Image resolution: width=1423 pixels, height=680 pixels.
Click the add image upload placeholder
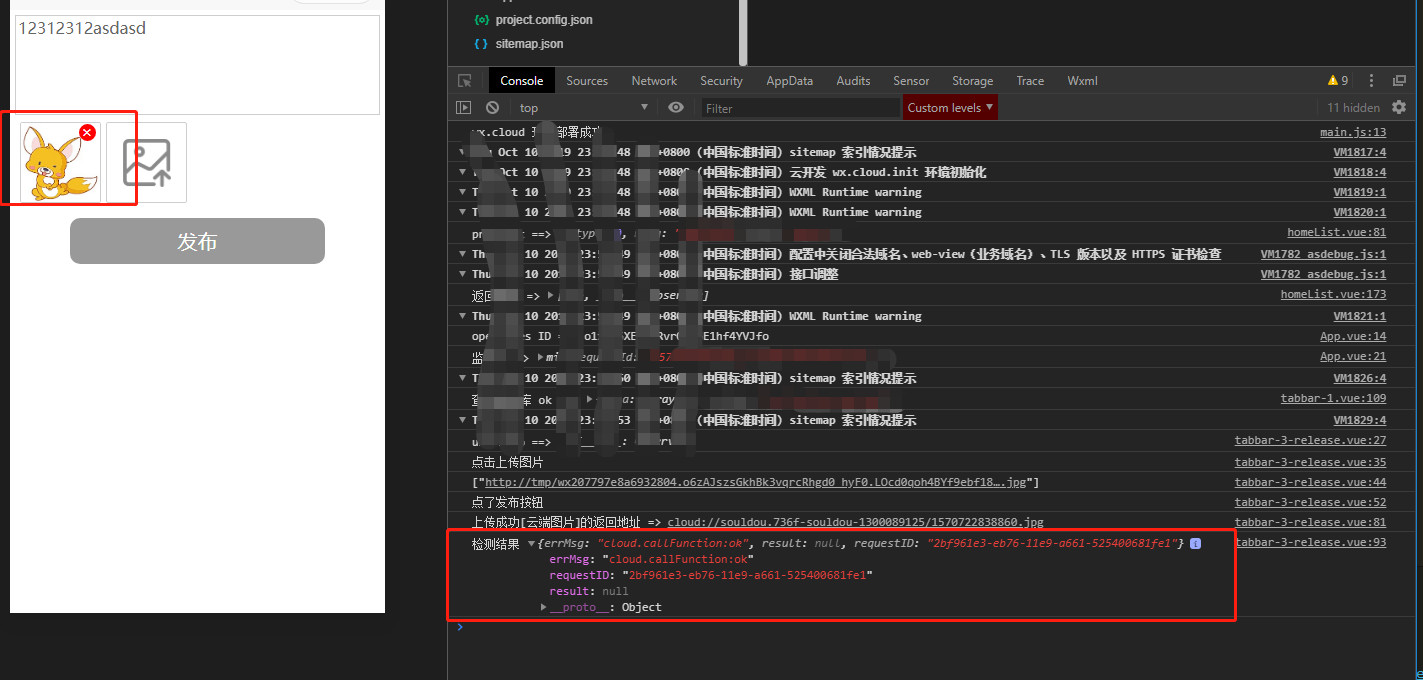pyautogui.click(x=146, y=162)
